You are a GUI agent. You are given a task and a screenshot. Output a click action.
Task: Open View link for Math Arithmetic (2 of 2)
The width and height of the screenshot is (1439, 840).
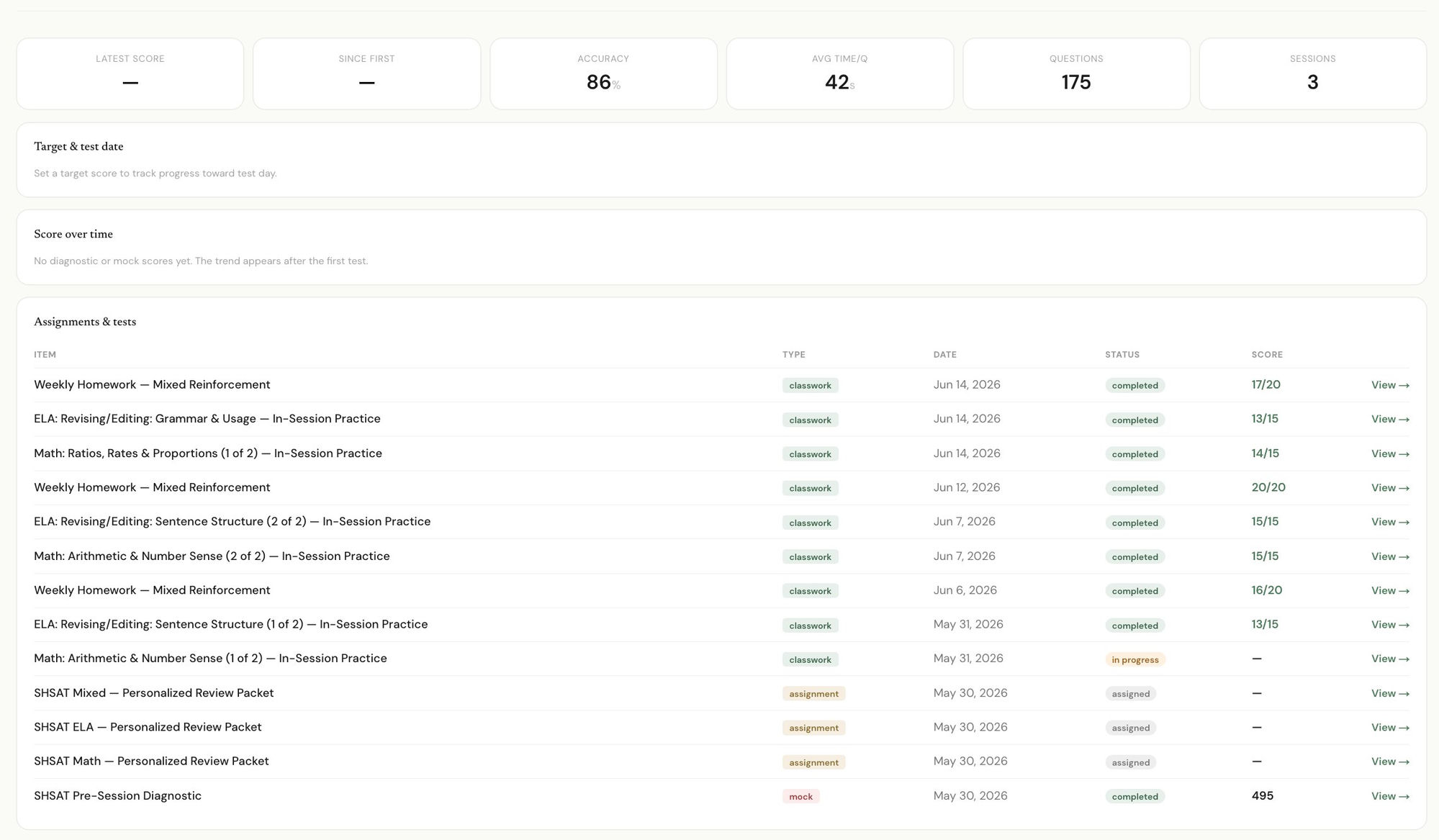pos(1390,556)
